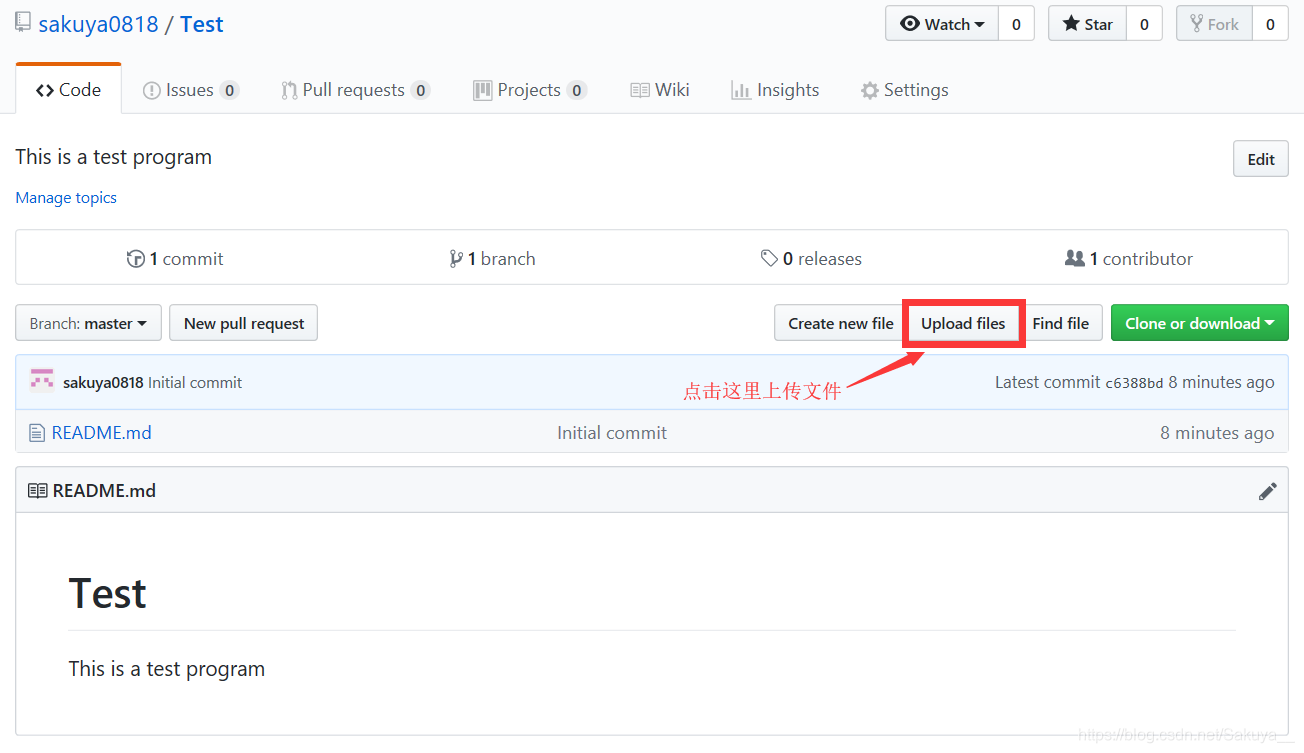Click the commit history clock icon
Image resolution: width=1304 pixels, height=753 pixels.
[x=136, y=259]
